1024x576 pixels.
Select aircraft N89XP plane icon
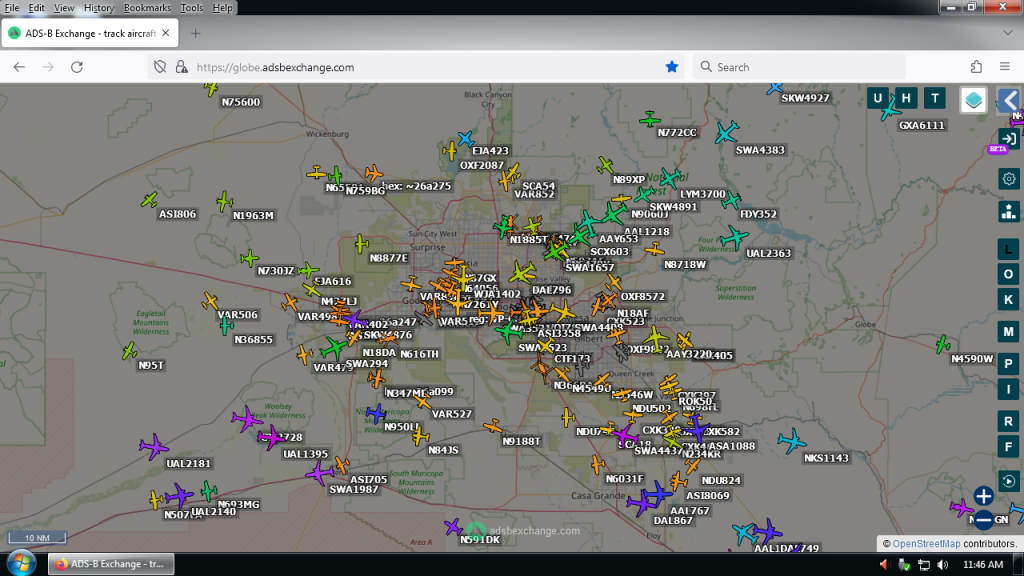[x=605, y=166]
